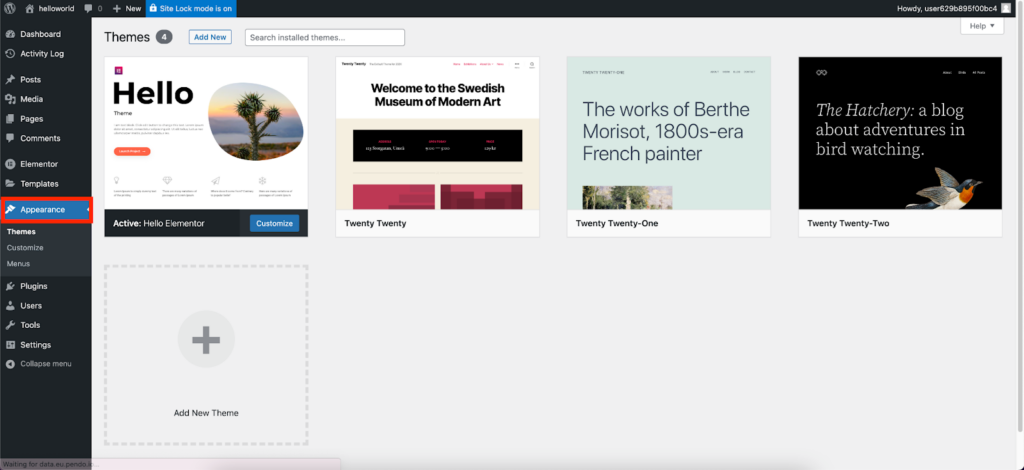The height and width of the screenshot is (470, 1024).
Task: Click the large plus icon to add theme
Action: pos(206,340)
